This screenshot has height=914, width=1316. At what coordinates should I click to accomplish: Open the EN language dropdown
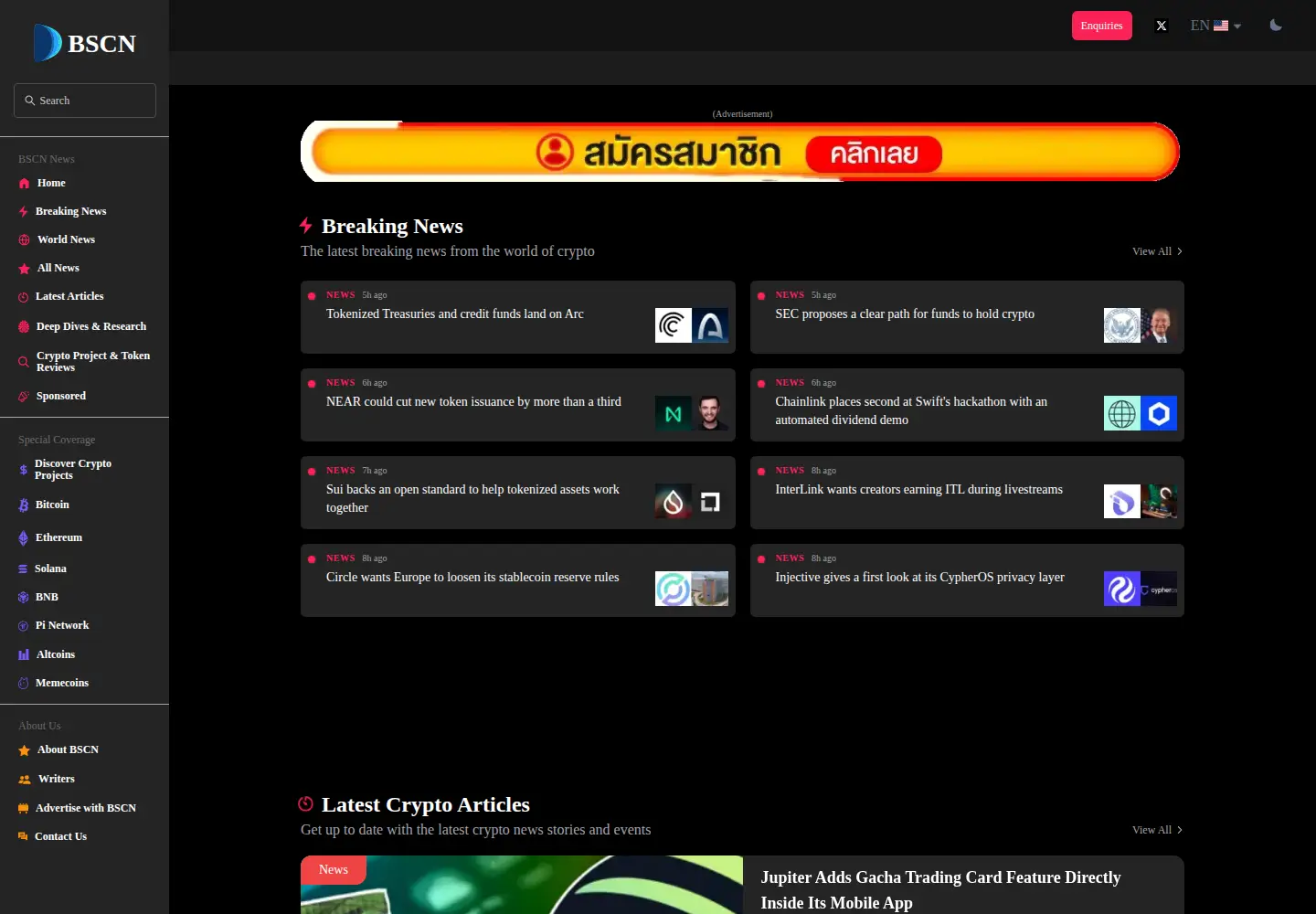[1215, 26]
